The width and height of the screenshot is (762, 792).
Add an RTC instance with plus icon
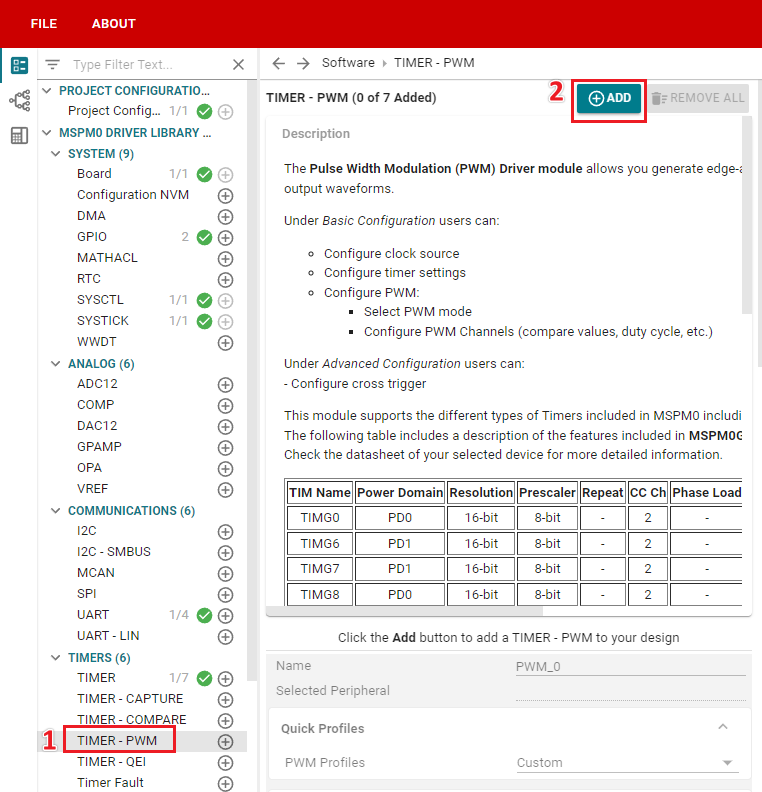(x=225, y=279)
